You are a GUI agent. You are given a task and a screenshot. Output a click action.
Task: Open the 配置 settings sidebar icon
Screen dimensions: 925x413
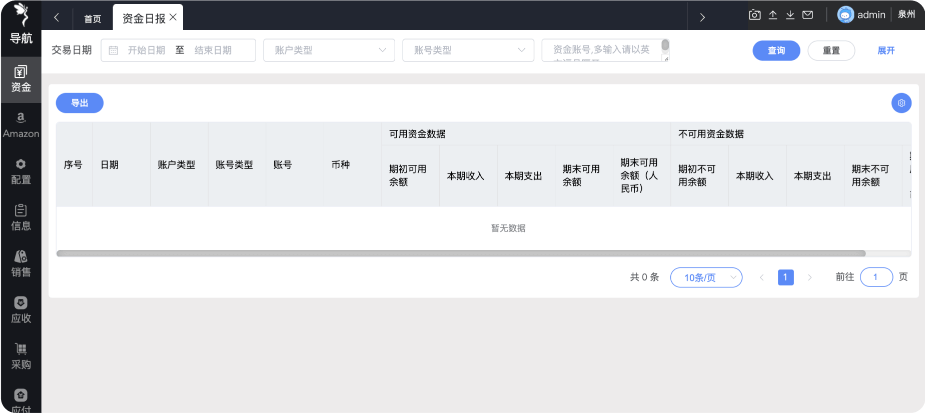point(20,170)
